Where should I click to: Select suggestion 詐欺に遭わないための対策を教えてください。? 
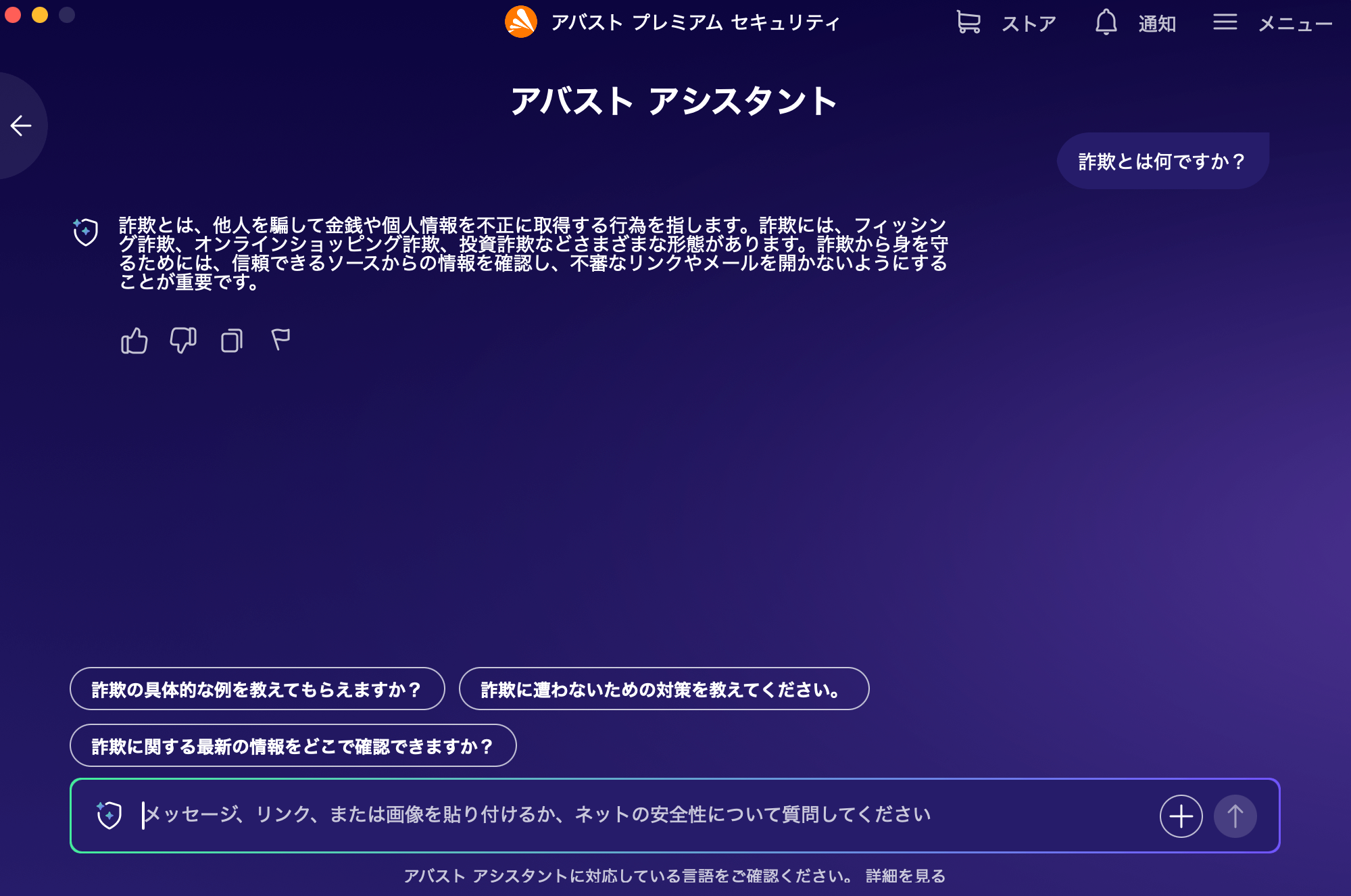coord(664,689)
